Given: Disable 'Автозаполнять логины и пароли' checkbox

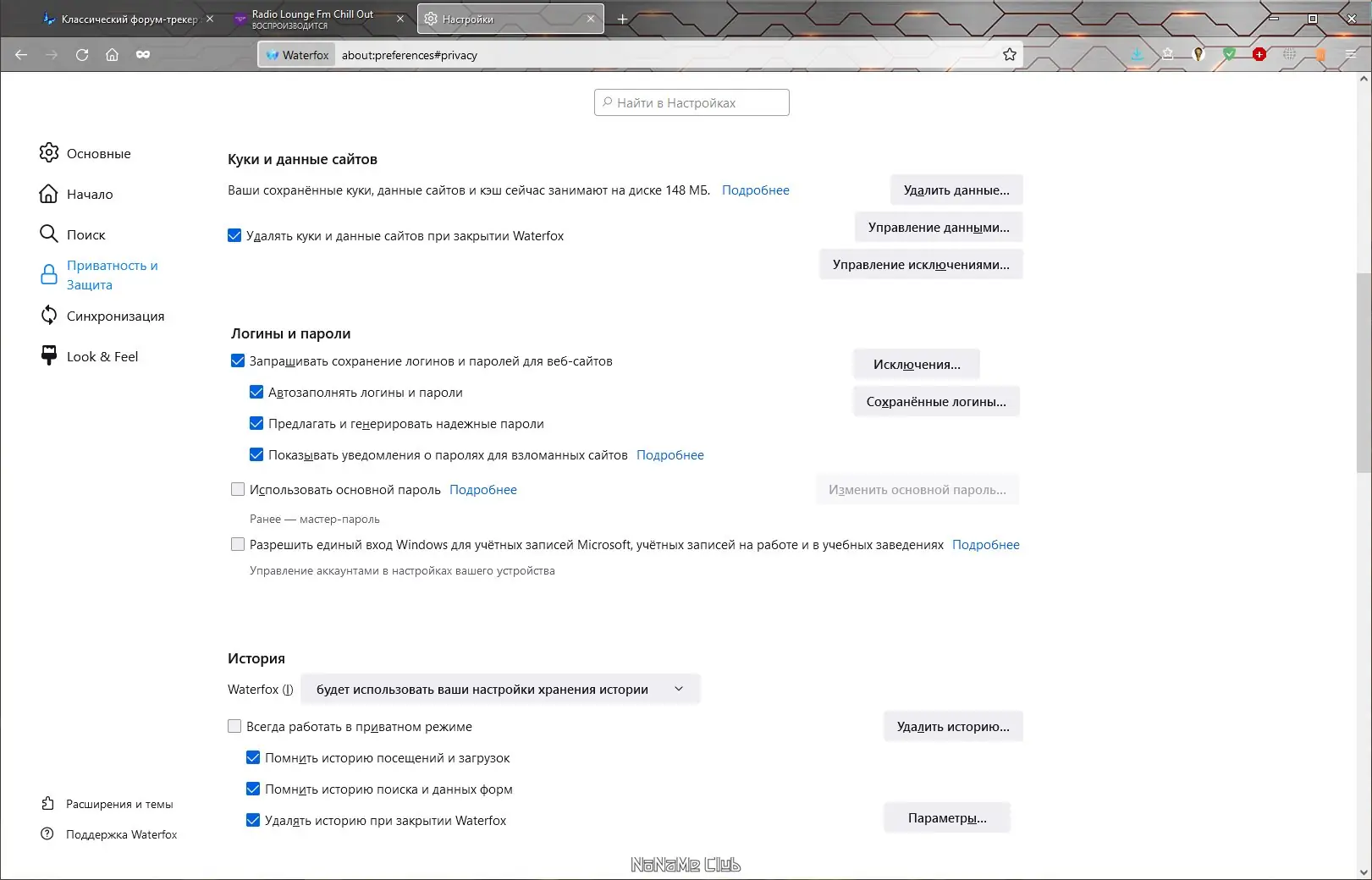Looking at the screenshot, I should pos(256,393).
